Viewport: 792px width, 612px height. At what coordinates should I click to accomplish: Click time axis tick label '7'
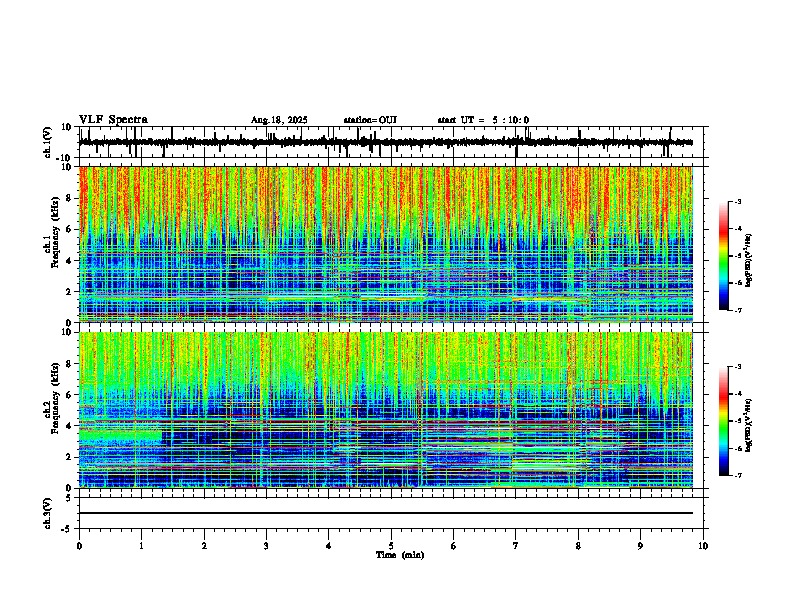tap(516, 546)
